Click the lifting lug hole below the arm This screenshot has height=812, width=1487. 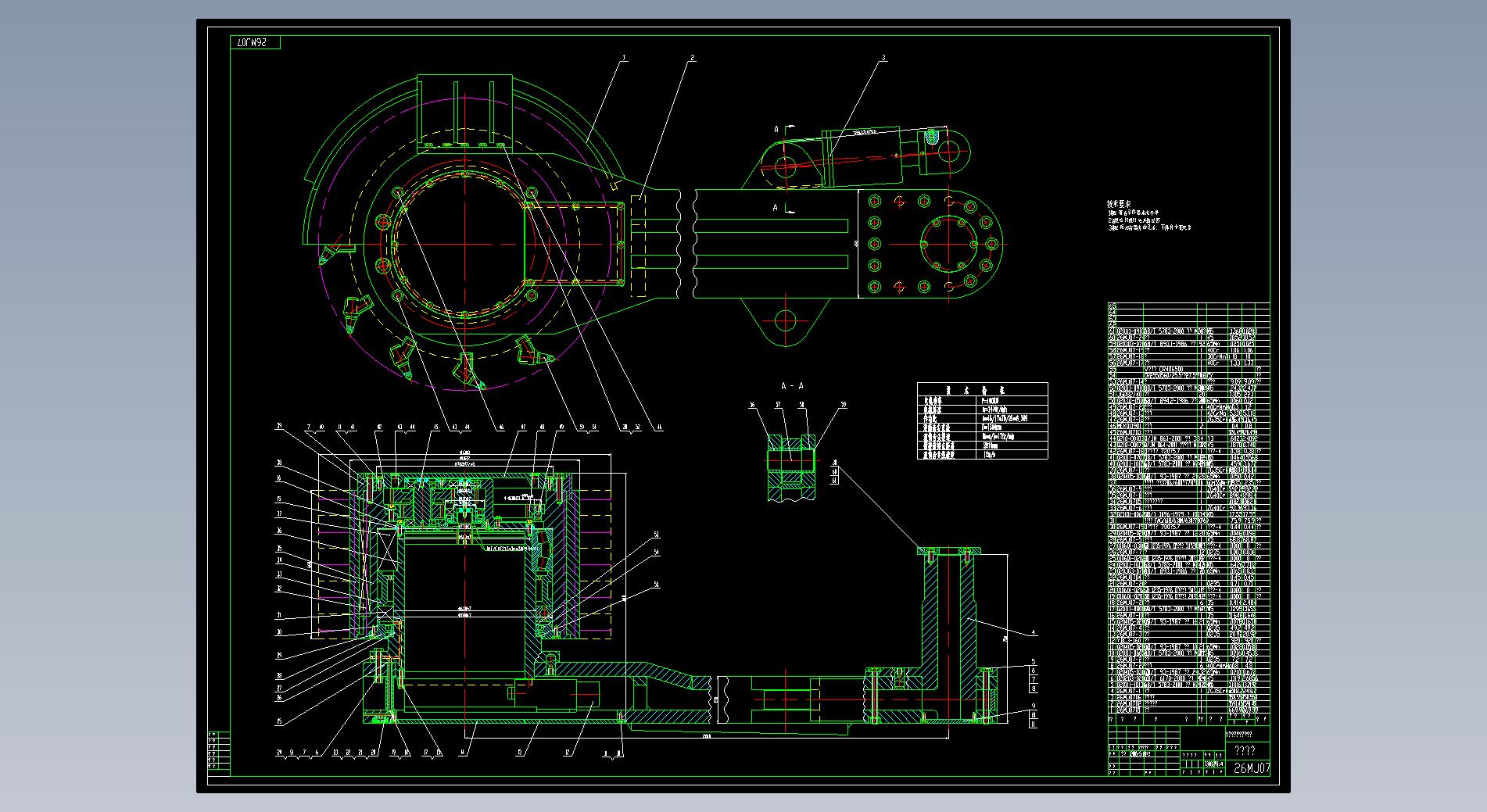tap(785, 320)
